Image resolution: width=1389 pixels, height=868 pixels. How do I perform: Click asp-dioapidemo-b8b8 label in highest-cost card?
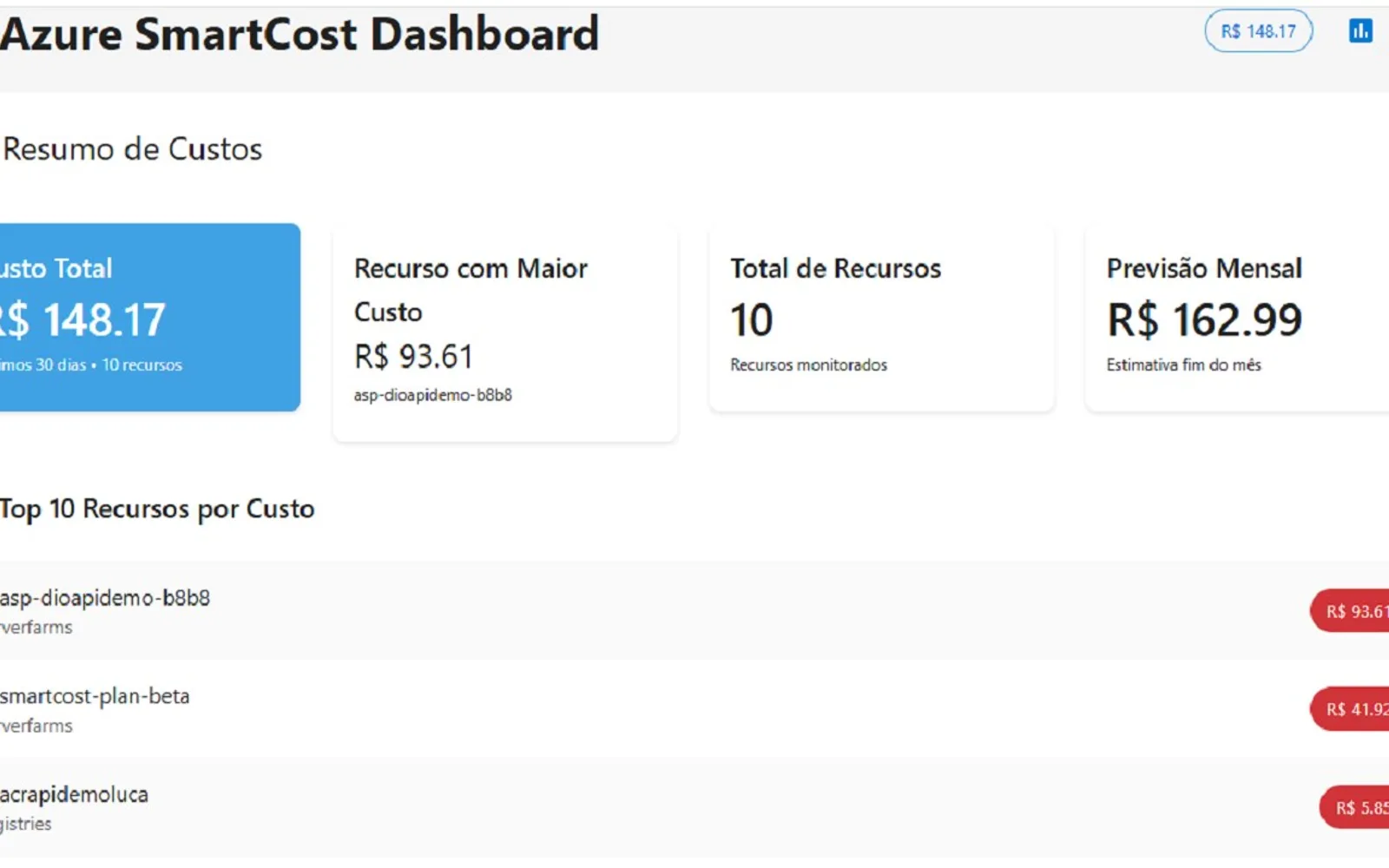point(432,395)
